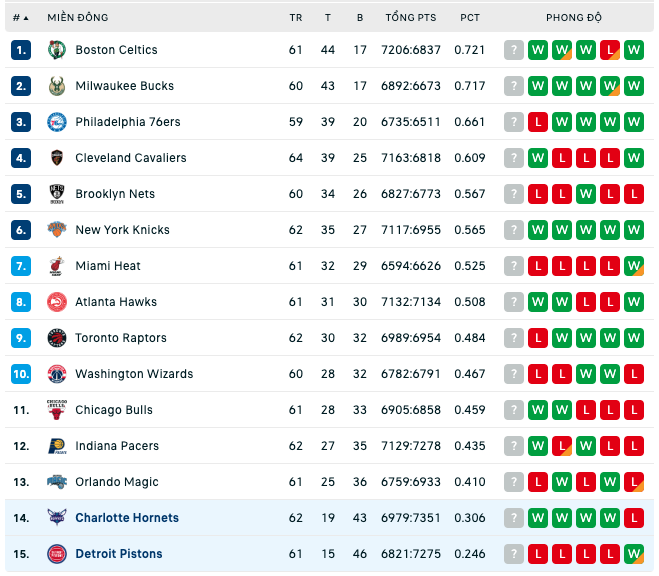Click the Washington Wizards rank 10 badge

[21, 374]
